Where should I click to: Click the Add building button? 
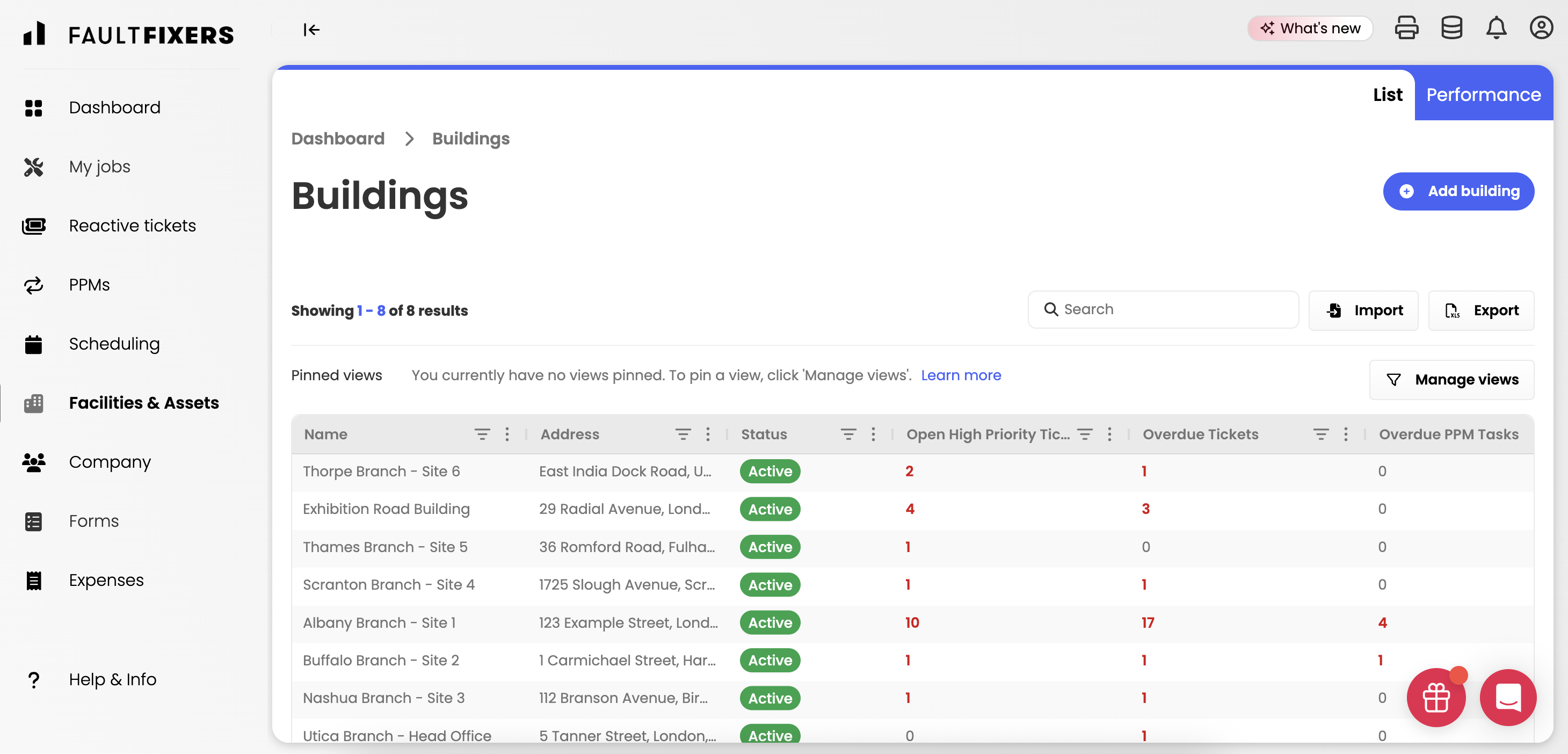pos(1458,191)
